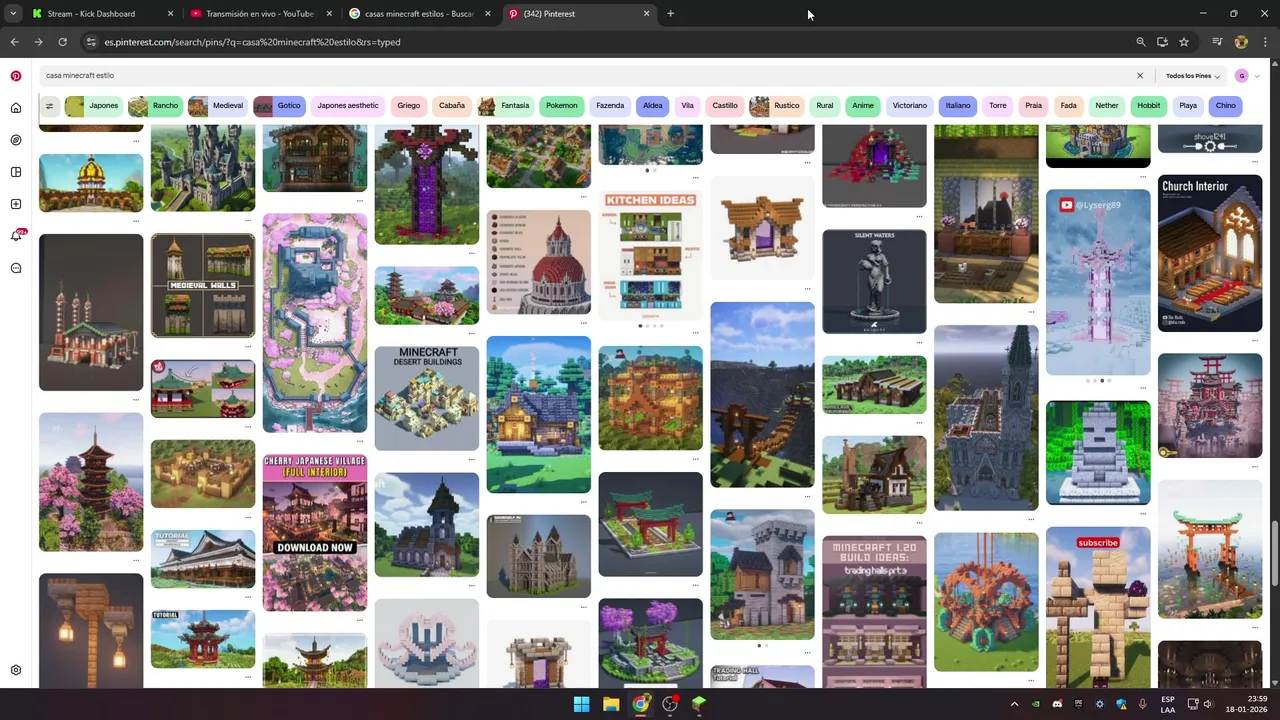
Task: Open the Boards icon in the sidebar
Action: pos(16,172)
